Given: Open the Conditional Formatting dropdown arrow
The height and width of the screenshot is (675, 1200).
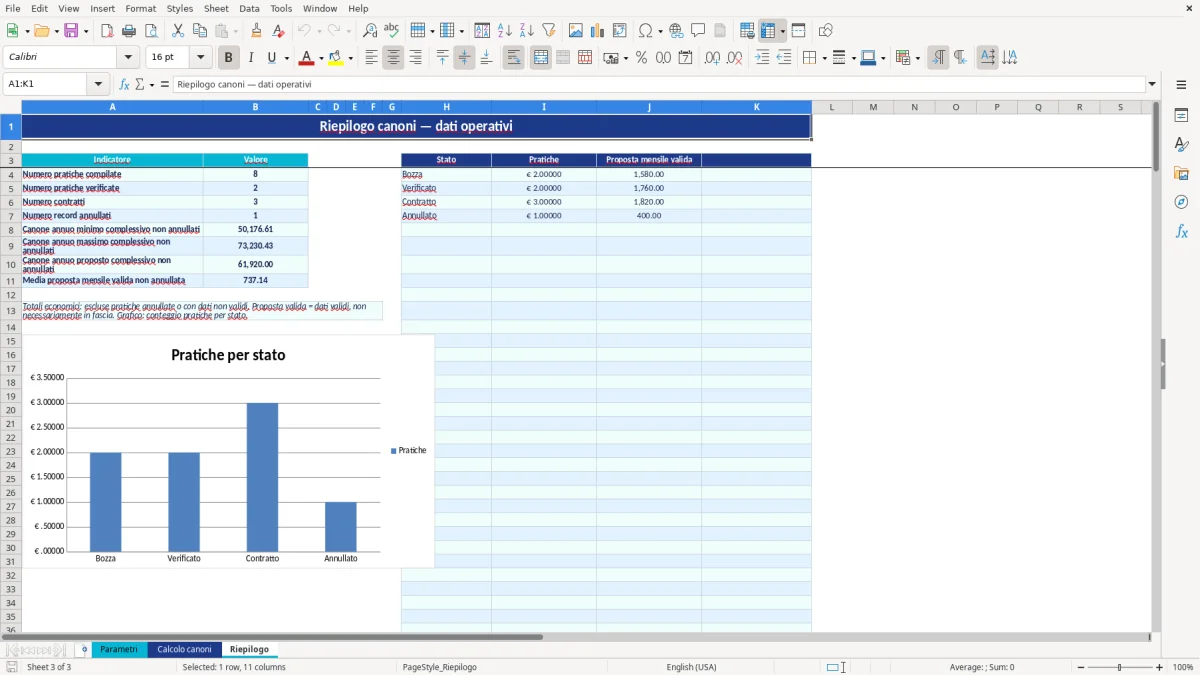Looking at the screenshot, I should (917, 58).
